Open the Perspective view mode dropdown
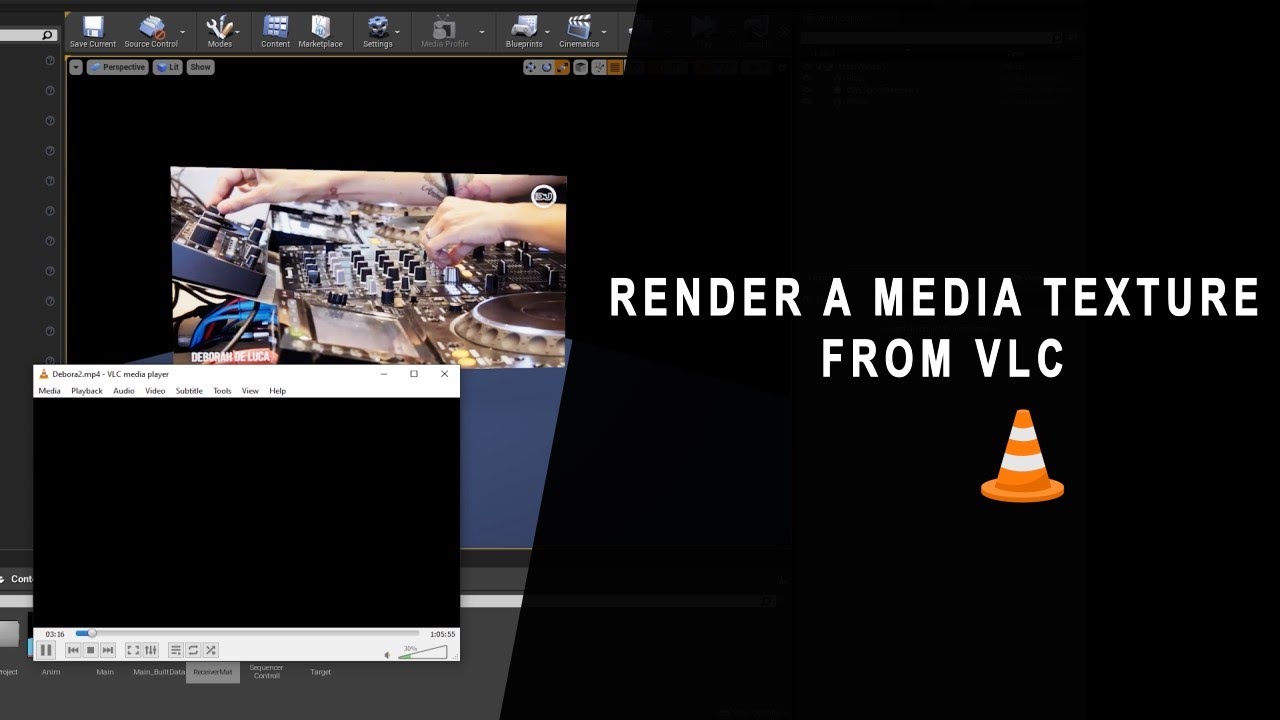The width and height of the screenshot is (1280, 720). (x=117, y=67)
